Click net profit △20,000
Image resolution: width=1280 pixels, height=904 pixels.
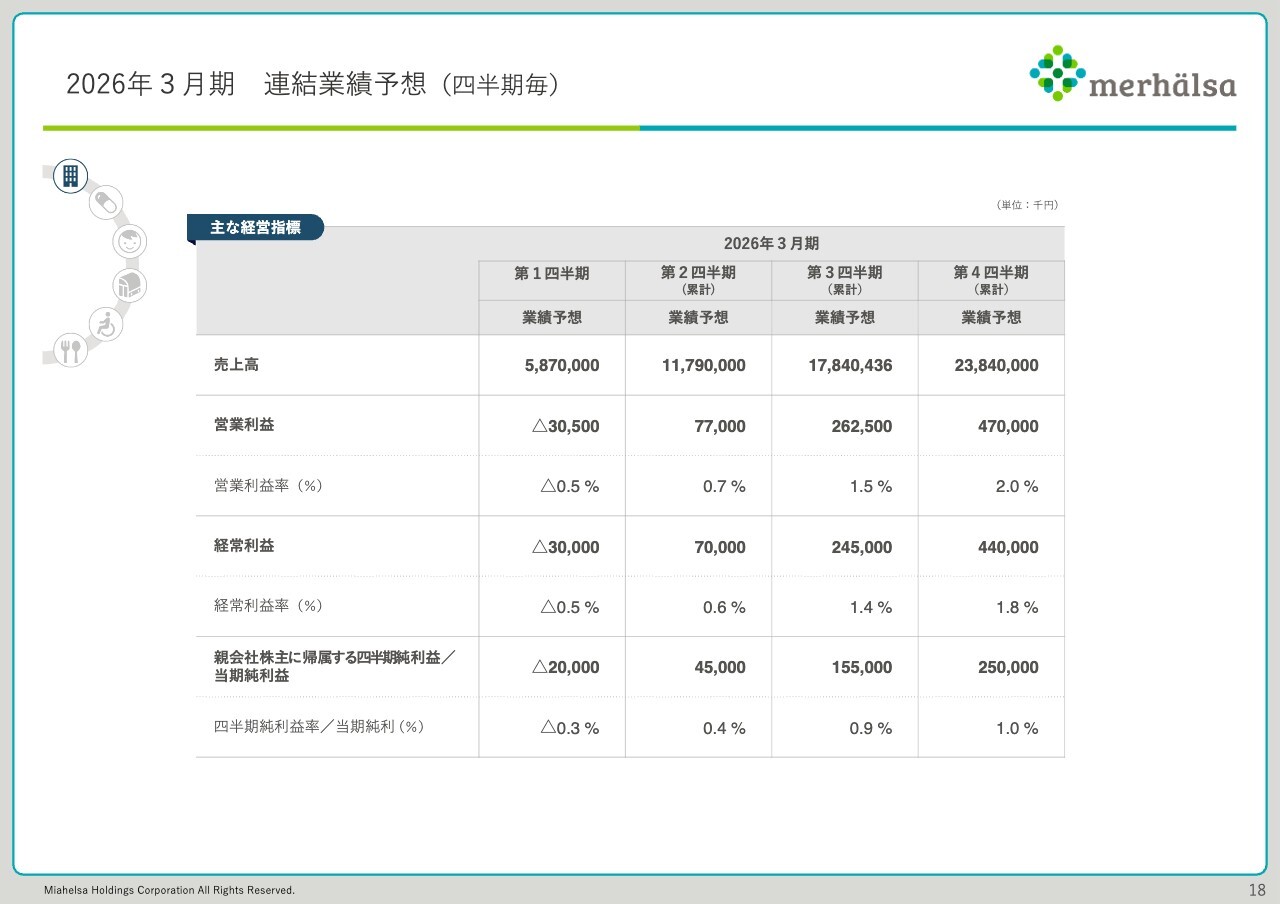point(566,667)
